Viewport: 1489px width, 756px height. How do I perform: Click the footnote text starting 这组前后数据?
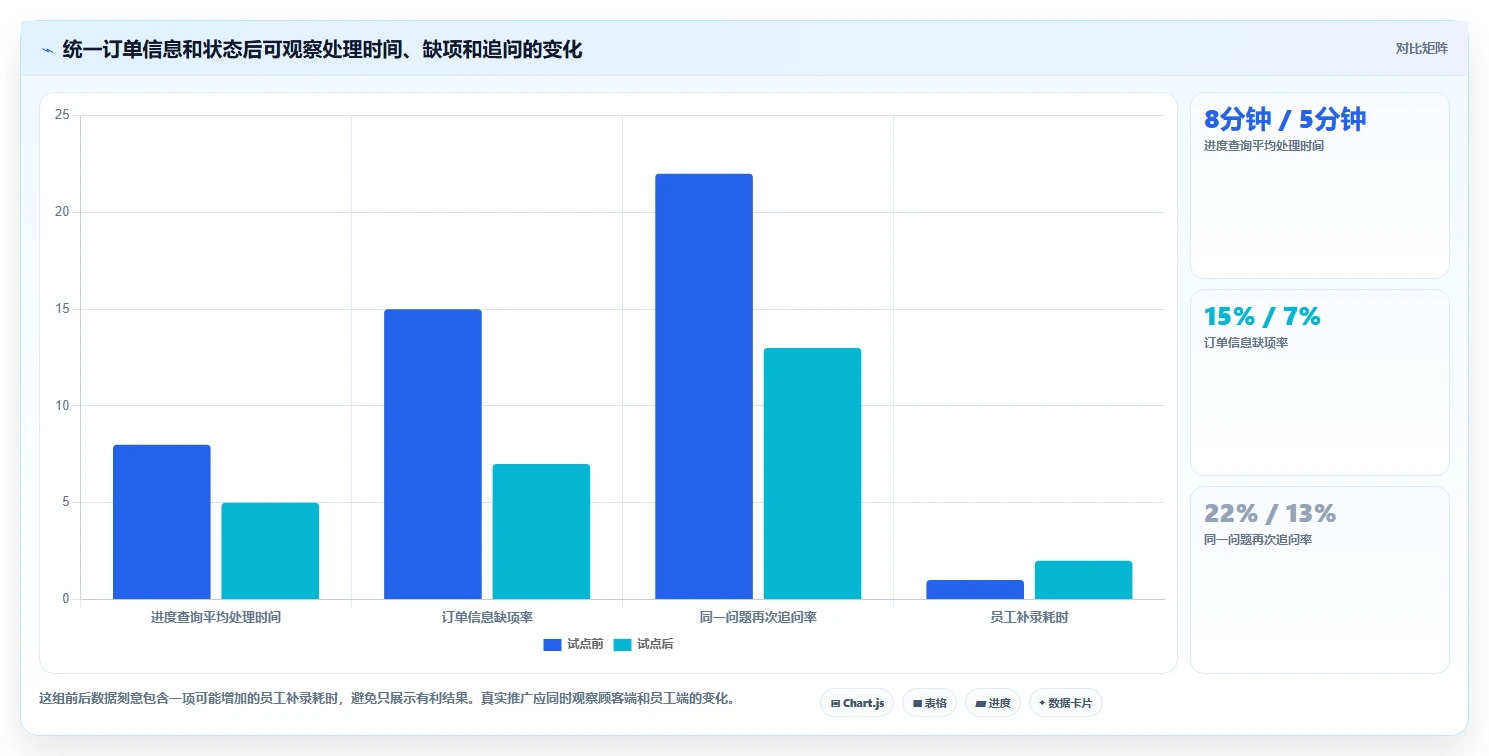pos(386,698)
